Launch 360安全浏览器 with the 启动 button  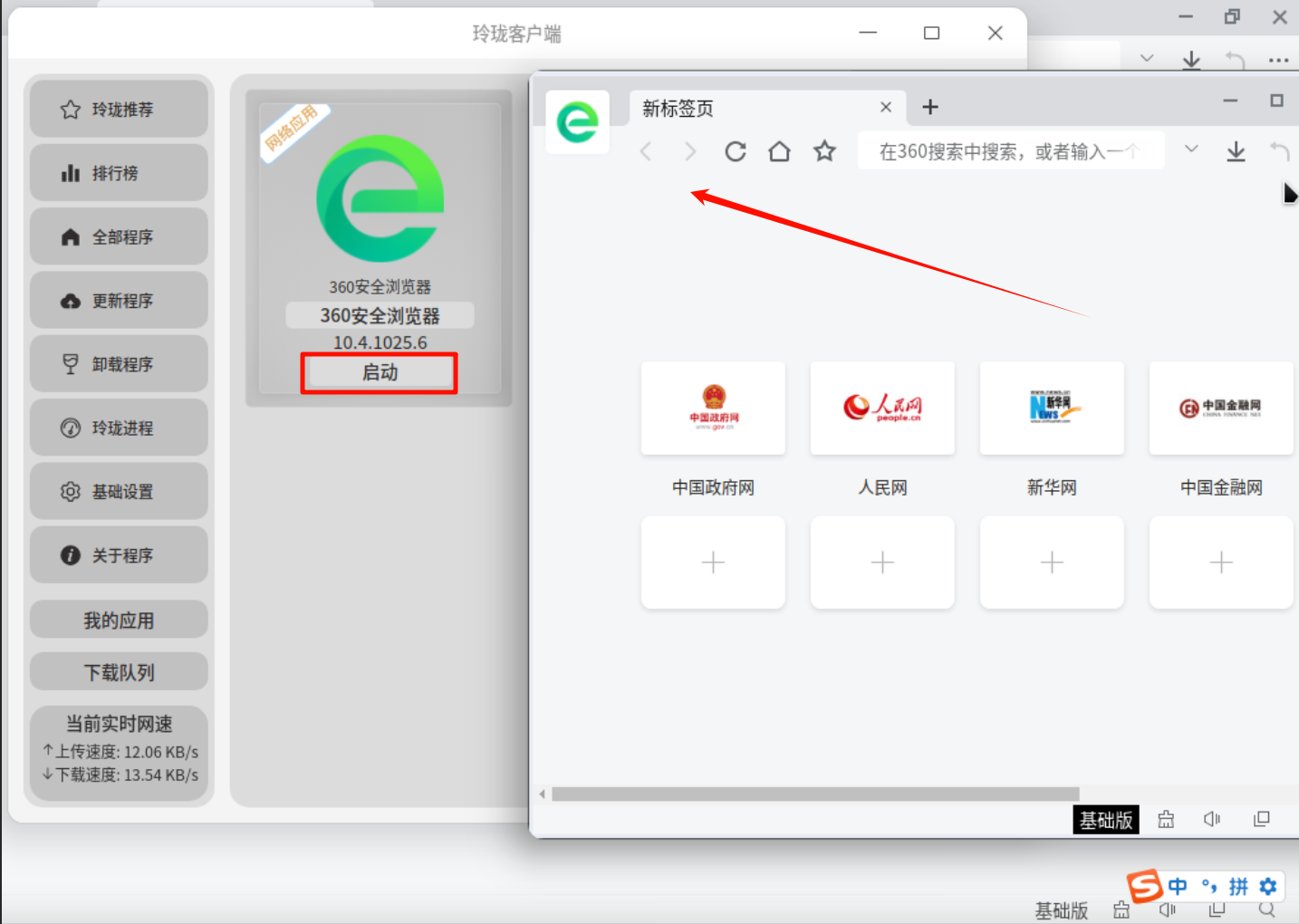(379, 372)
